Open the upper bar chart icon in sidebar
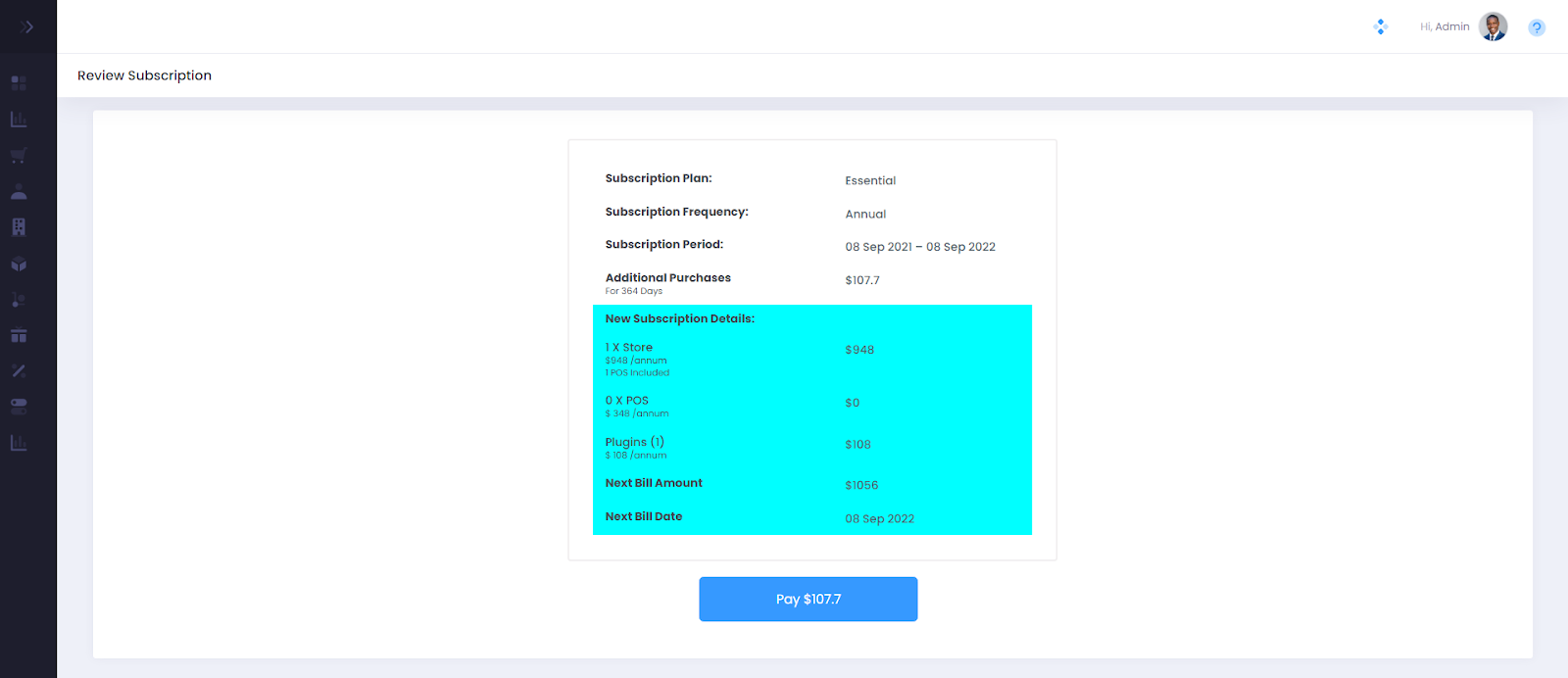The image size is (1568, 678). coord(19,120)
